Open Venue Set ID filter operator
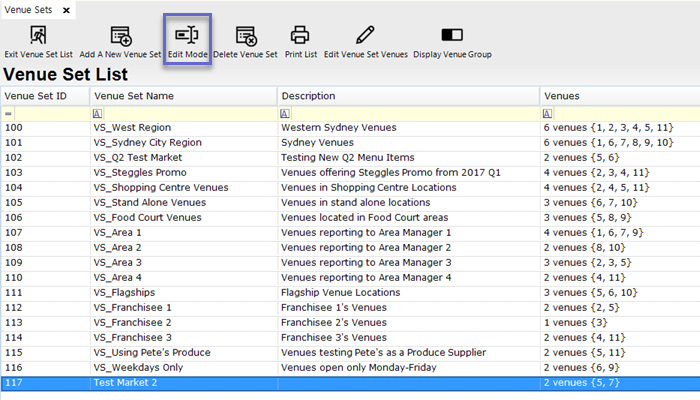Image resolution: width=700 pixels, height=400 pixels. coord(8,114)
